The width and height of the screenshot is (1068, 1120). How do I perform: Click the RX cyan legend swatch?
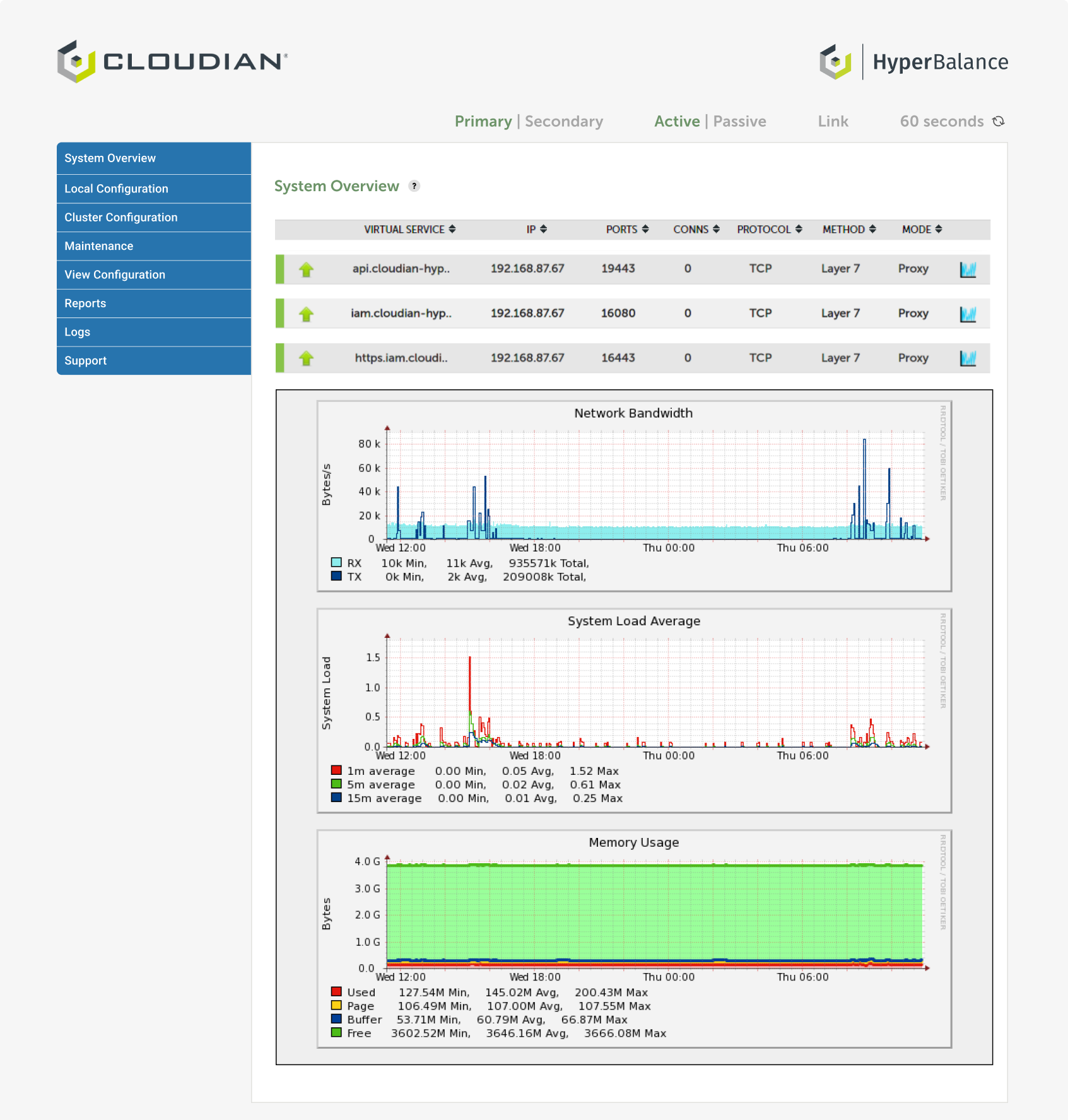pyautogui.click(x=336, y=563)
